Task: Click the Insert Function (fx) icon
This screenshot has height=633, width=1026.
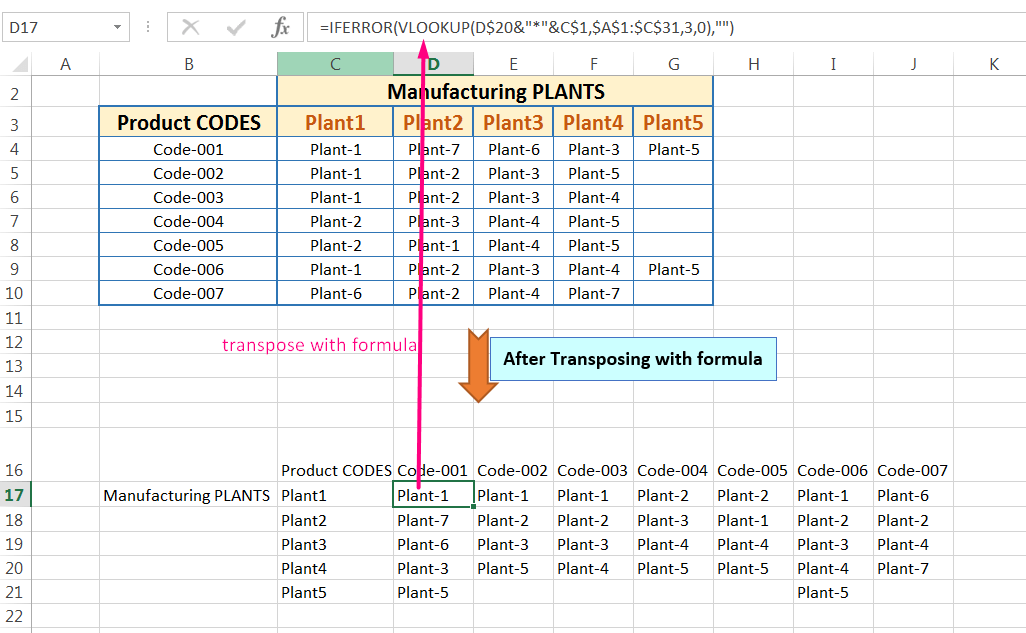Action: coord(284,27)
